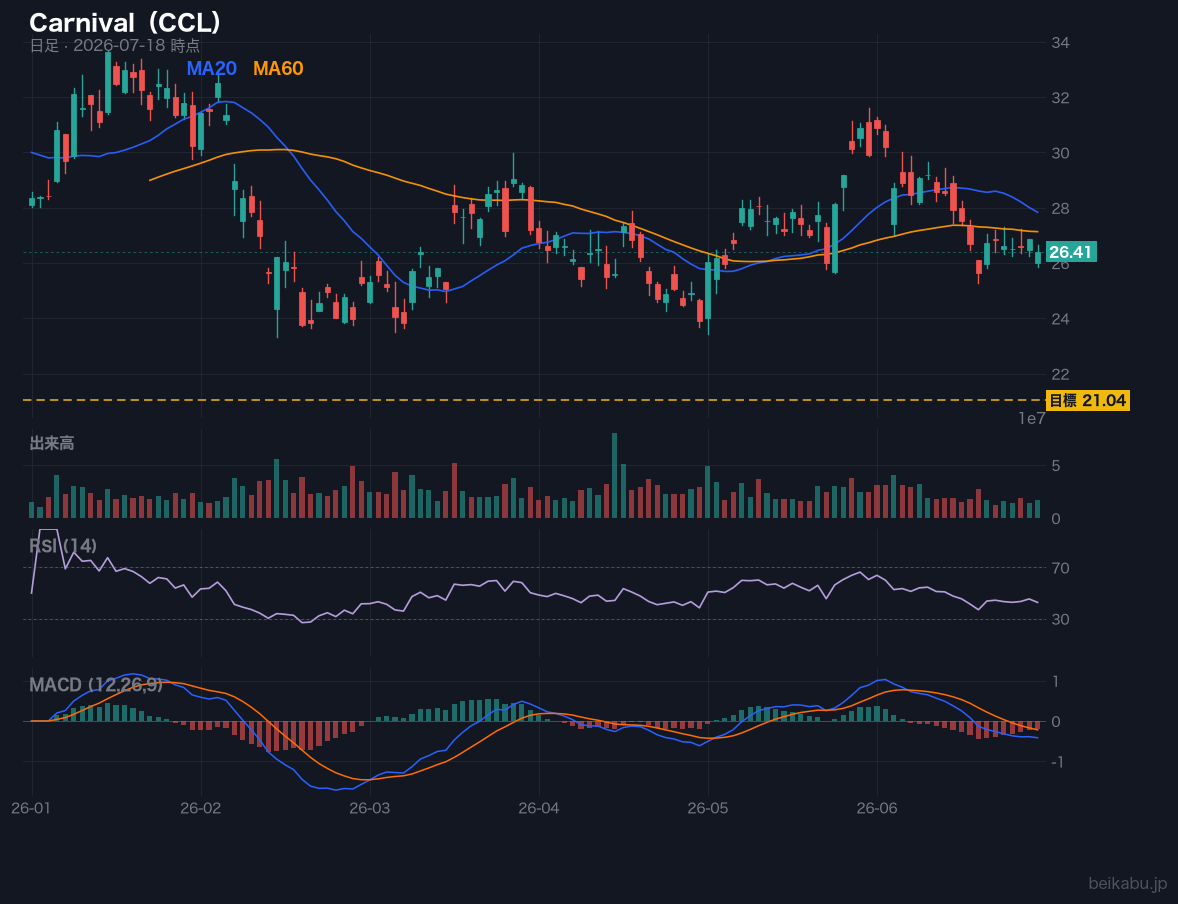Viewport: 1178px width, 904px height.
Task: Click the MACD axis label 1
Action: click(1056, 682)
